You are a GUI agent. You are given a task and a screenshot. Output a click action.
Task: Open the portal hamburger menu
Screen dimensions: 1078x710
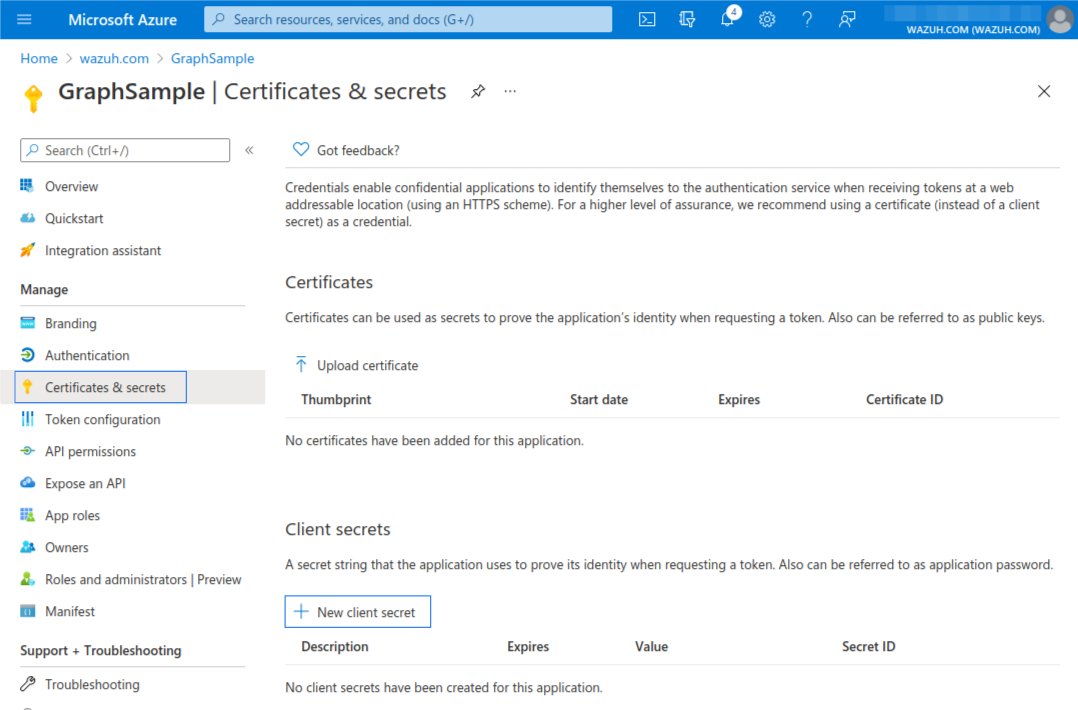(25, 19)
